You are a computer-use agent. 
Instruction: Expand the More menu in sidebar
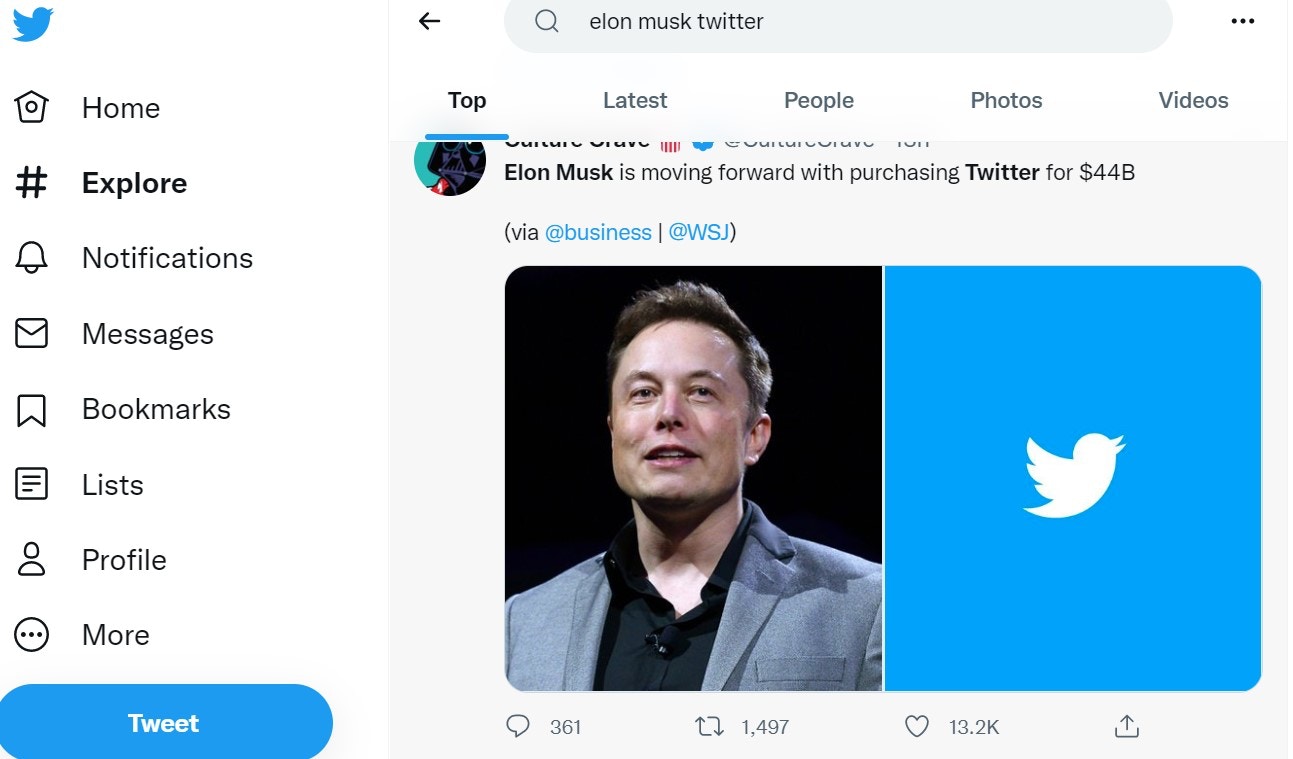coord(82,635)
